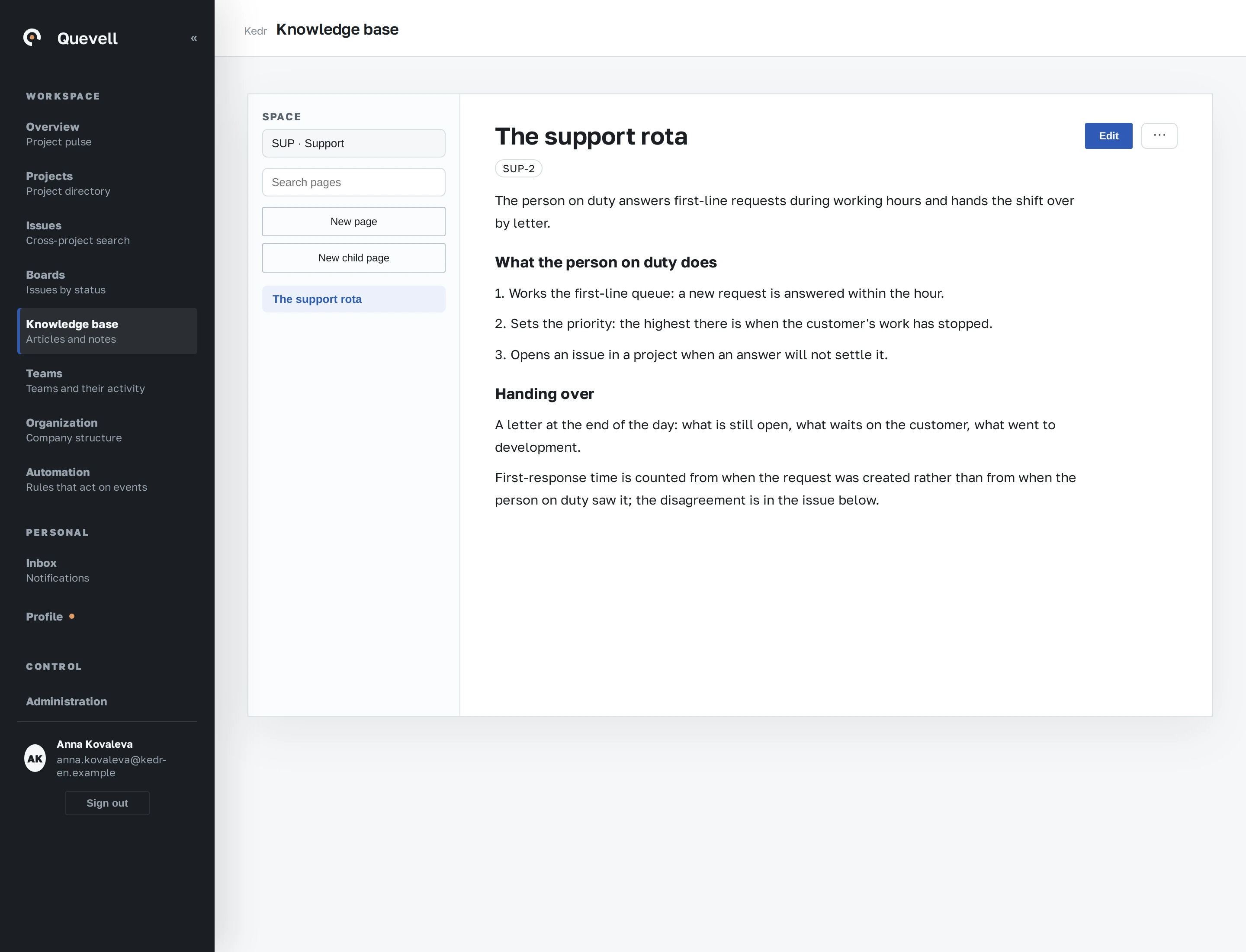Sign out of the account
Viewport: 1246px width, 952px height.
coord(107,803)
